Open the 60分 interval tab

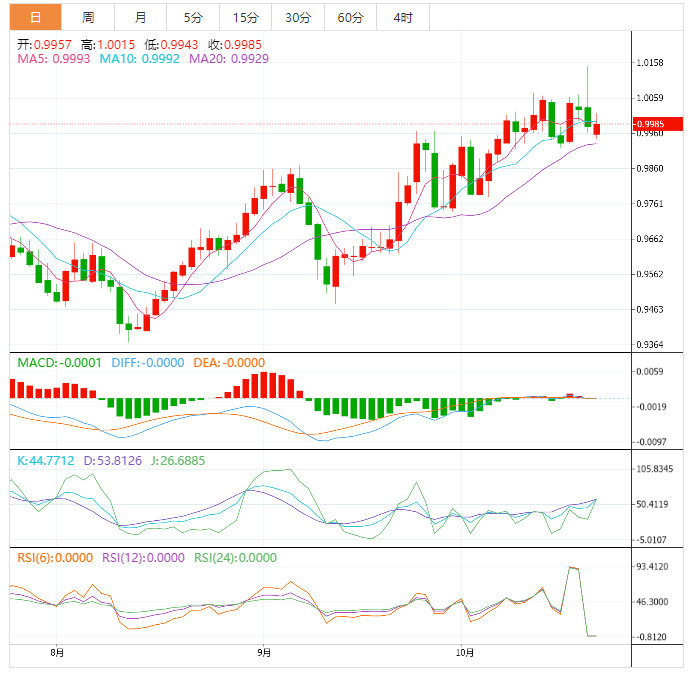click(x=350, y=17)
